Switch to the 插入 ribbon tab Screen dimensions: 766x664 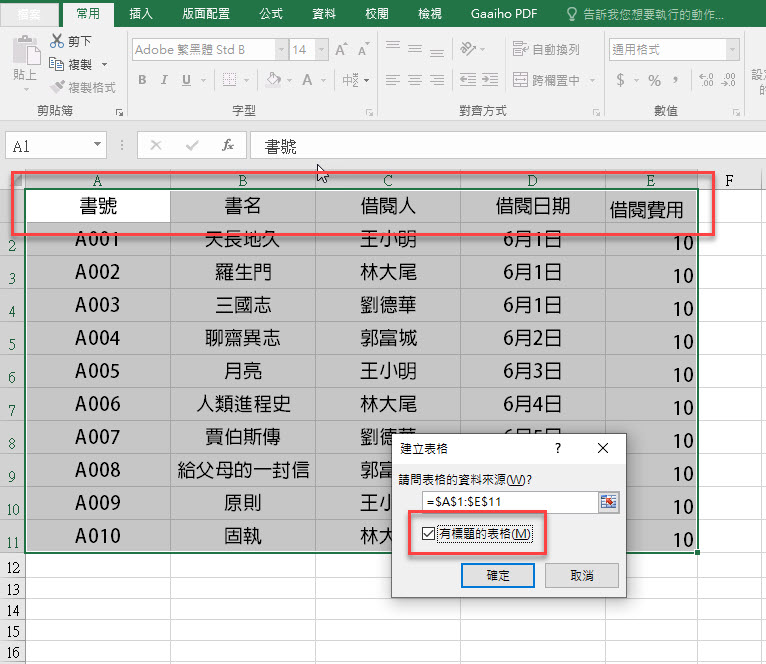tap(141, 14)
